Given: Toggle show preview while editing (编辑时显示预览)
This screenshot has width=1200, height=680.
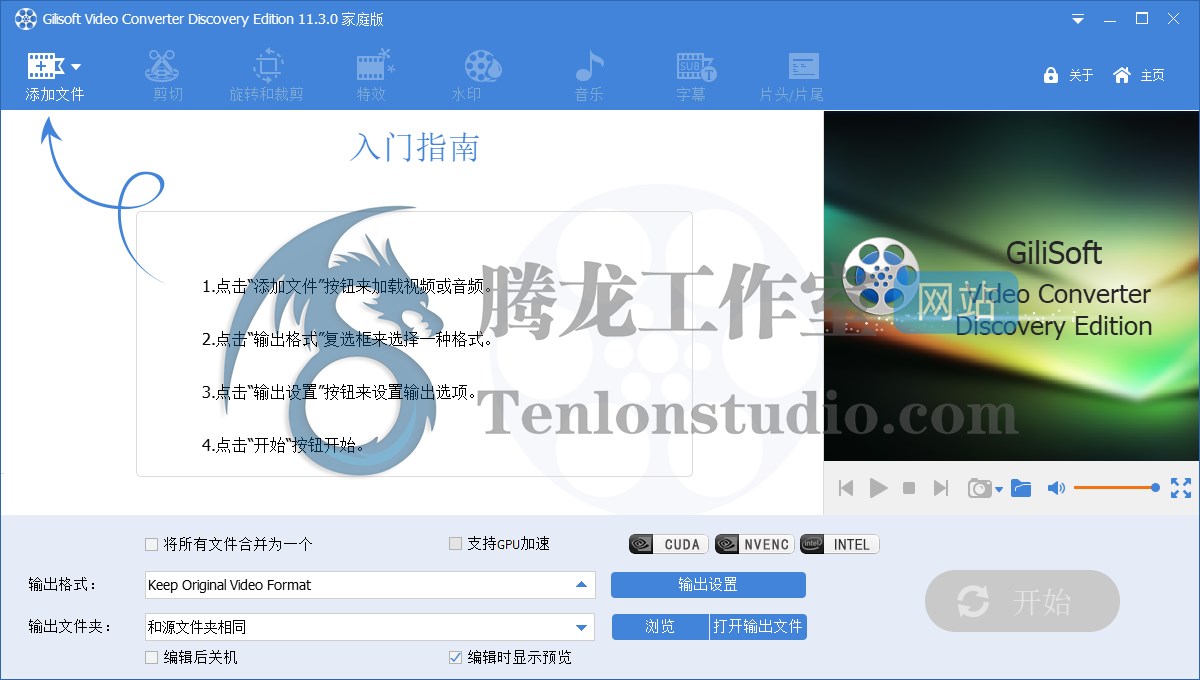Looking at the screenshot, I should (x=455, y=657).
